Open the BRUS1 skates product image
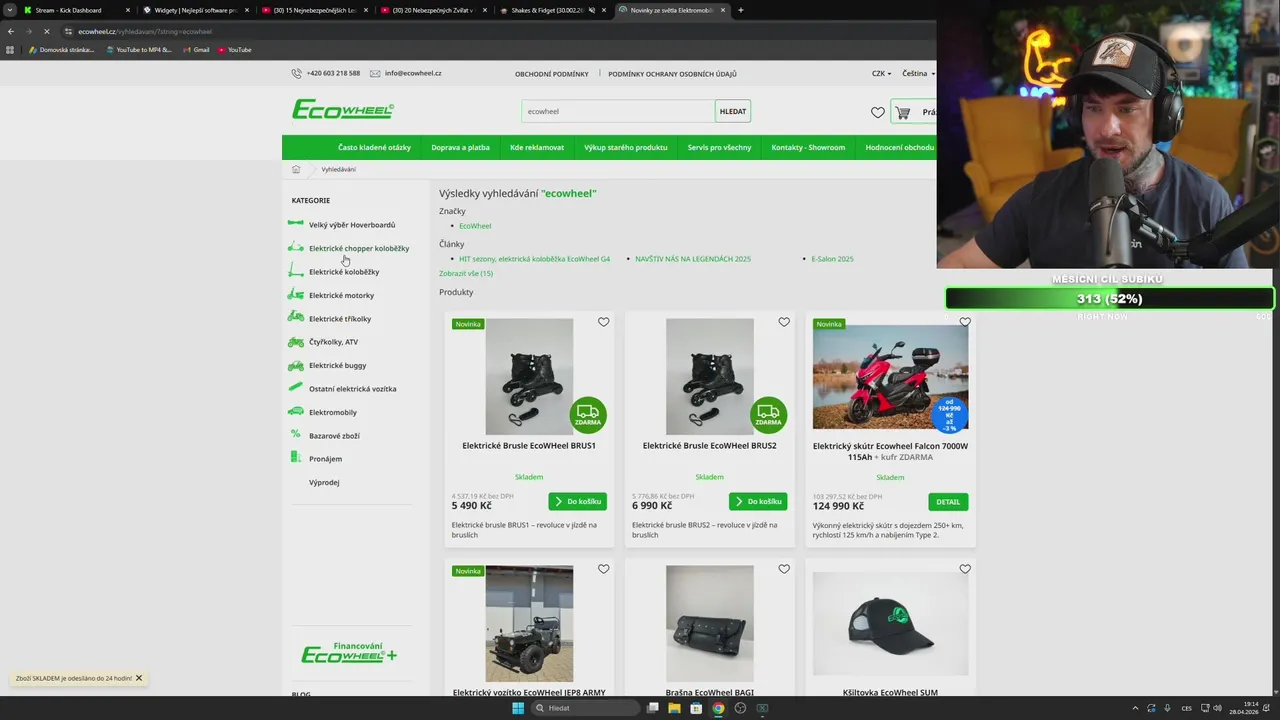The height and width of the screenshot is (720, 1280). pos(529,376)
